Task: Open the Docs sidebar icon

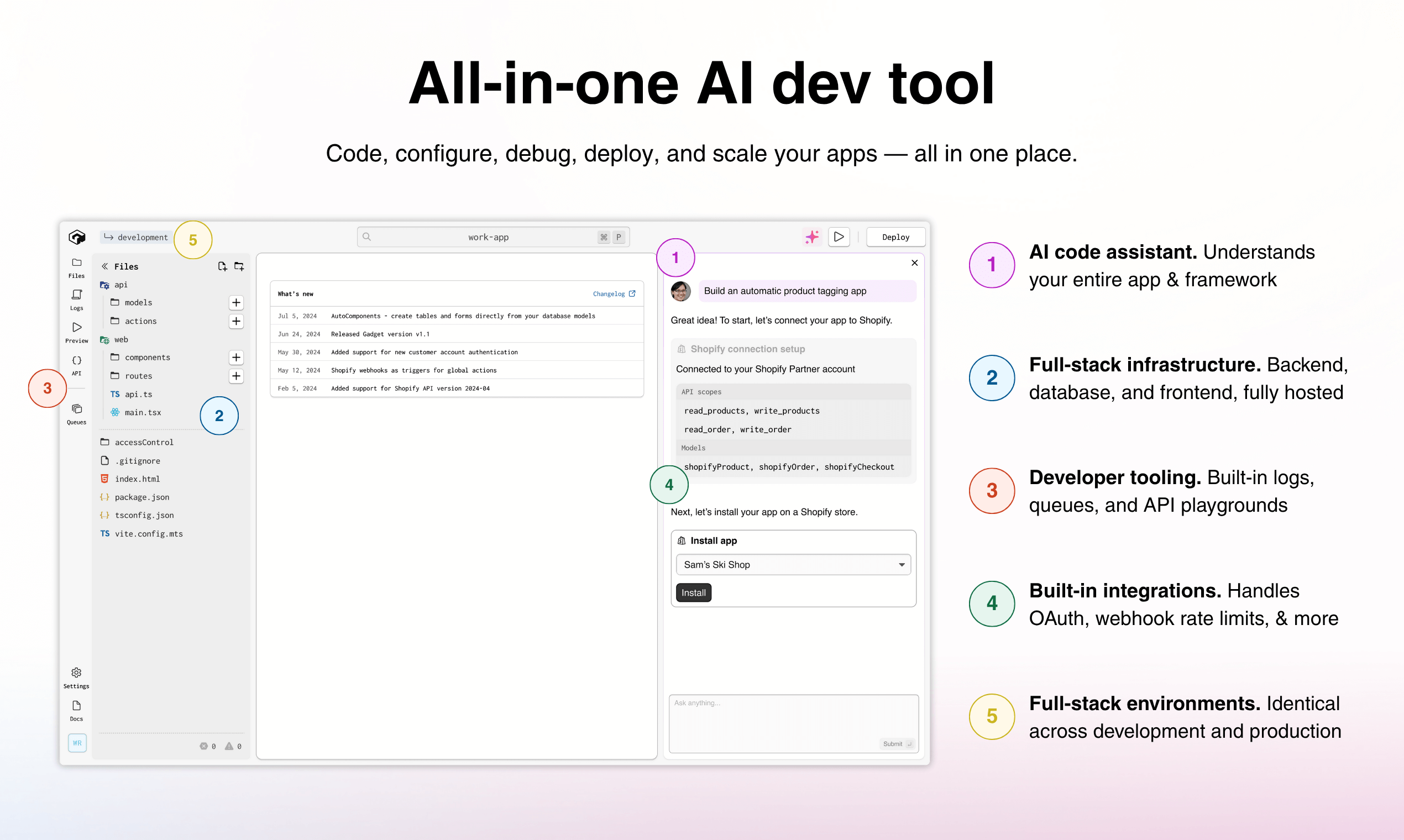Action: [76, 709]
